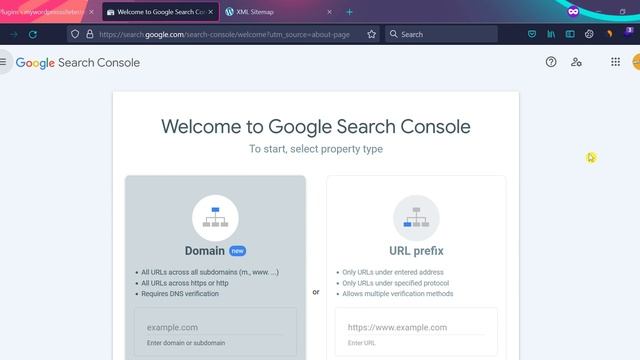Open the Help question mark icon
This screenshot has width=640, height=360.
(551, 62)
